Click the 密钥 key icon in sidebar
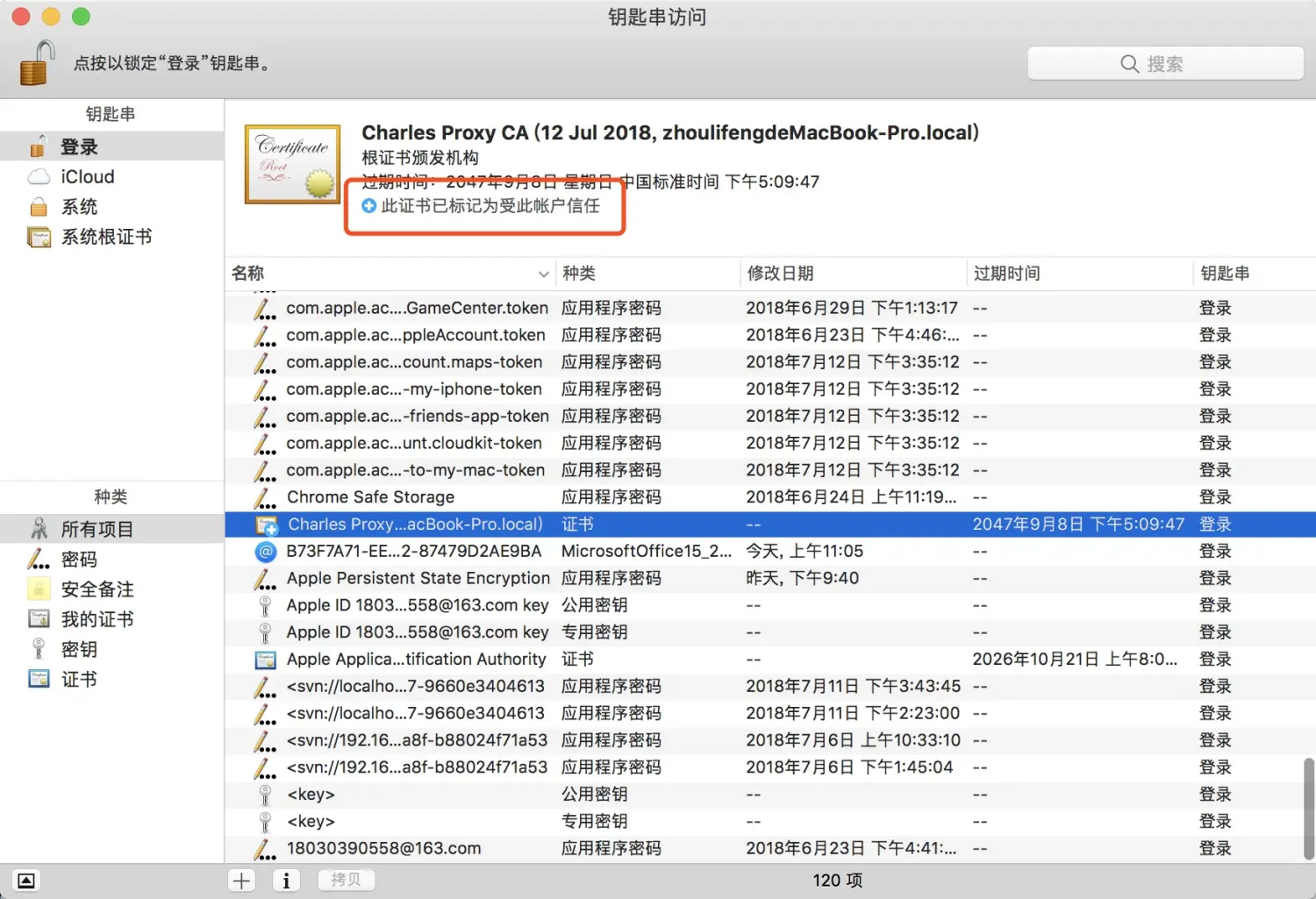Image resolution: width=1316 pixels, height=899 pixels. click(x=39, y=648)
